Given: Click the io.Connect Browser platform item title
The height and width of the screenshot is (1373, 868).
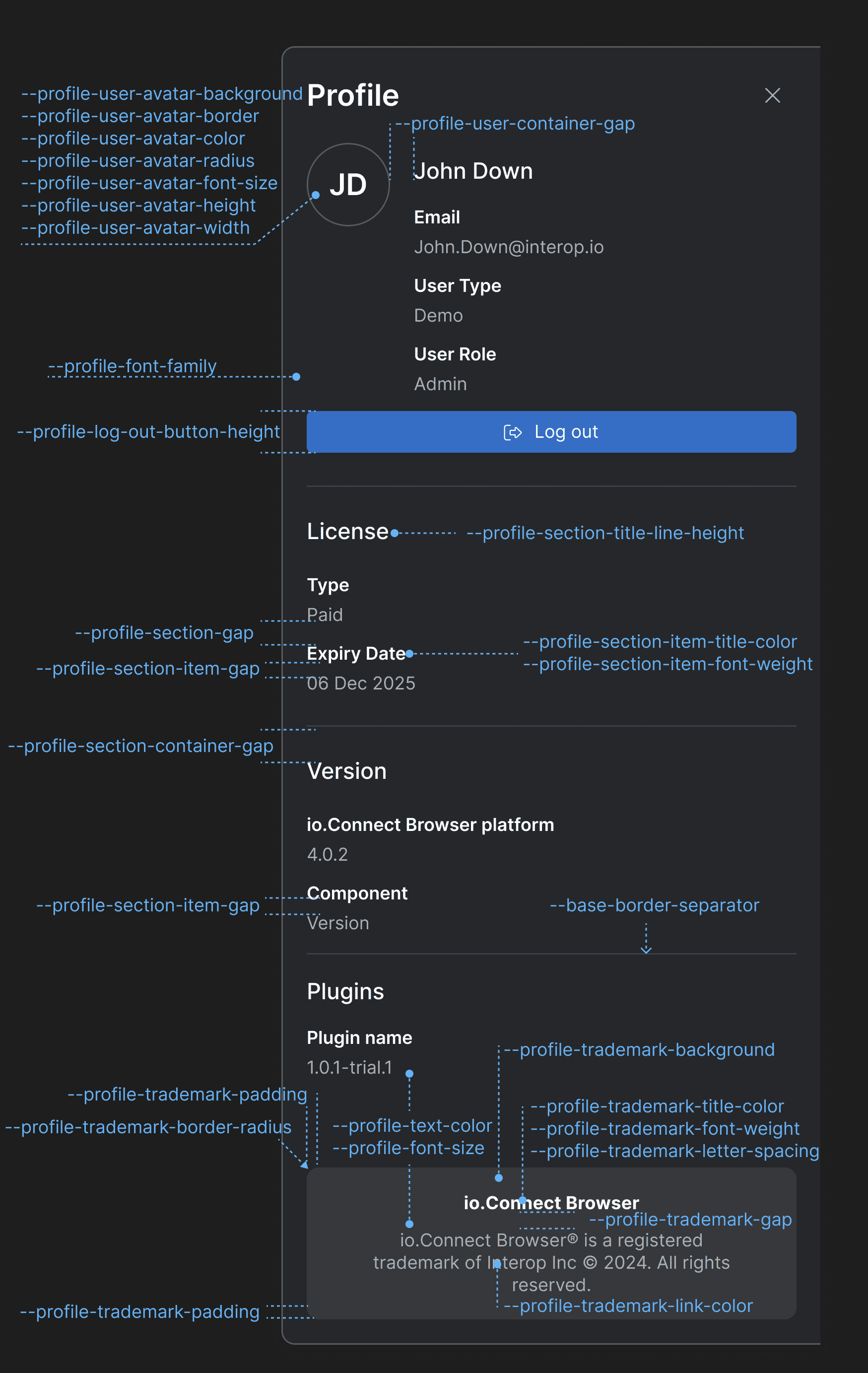Looking at the screenshot, I should (x=430, y=824).
